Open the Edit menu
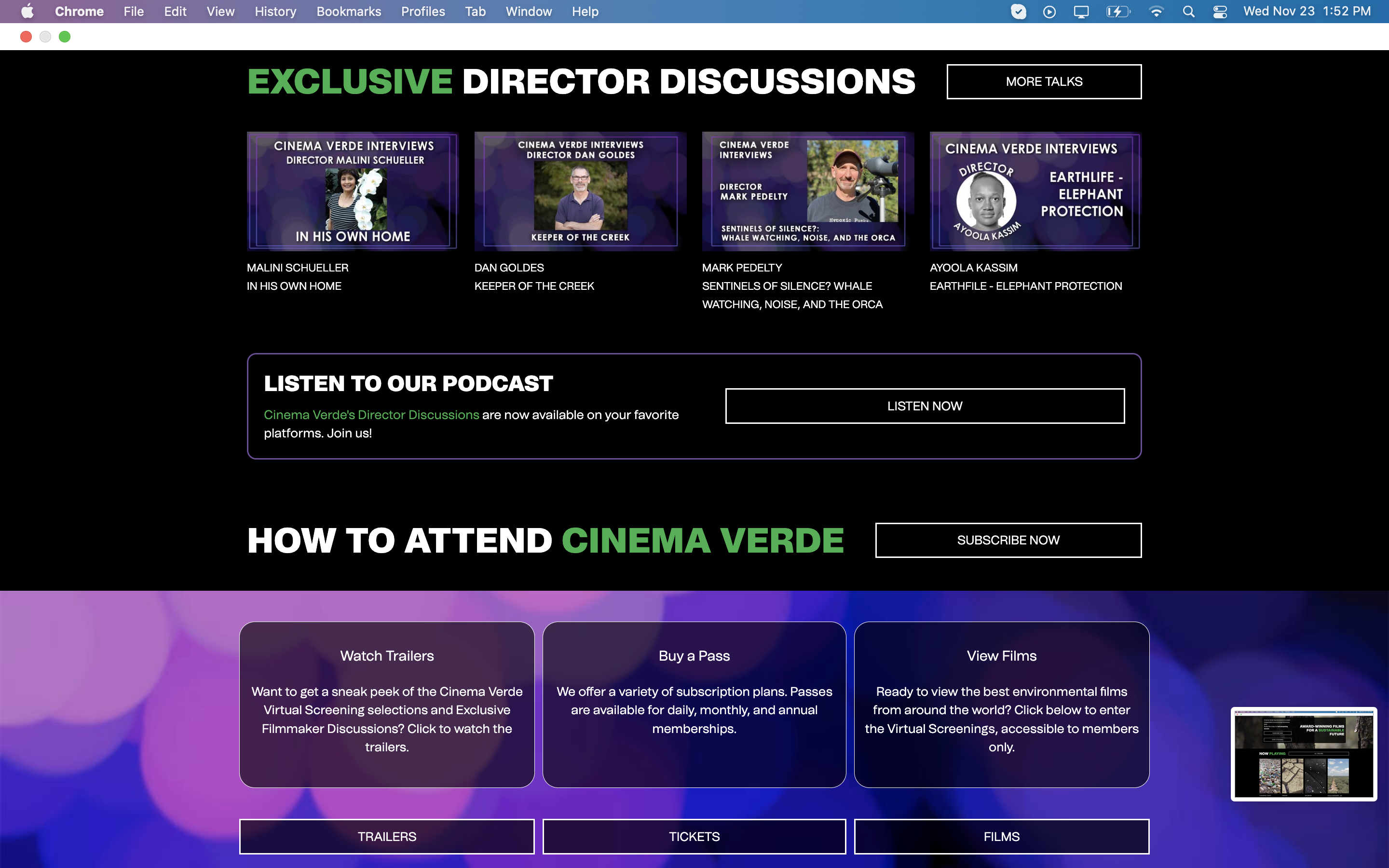 pos(175,12)
